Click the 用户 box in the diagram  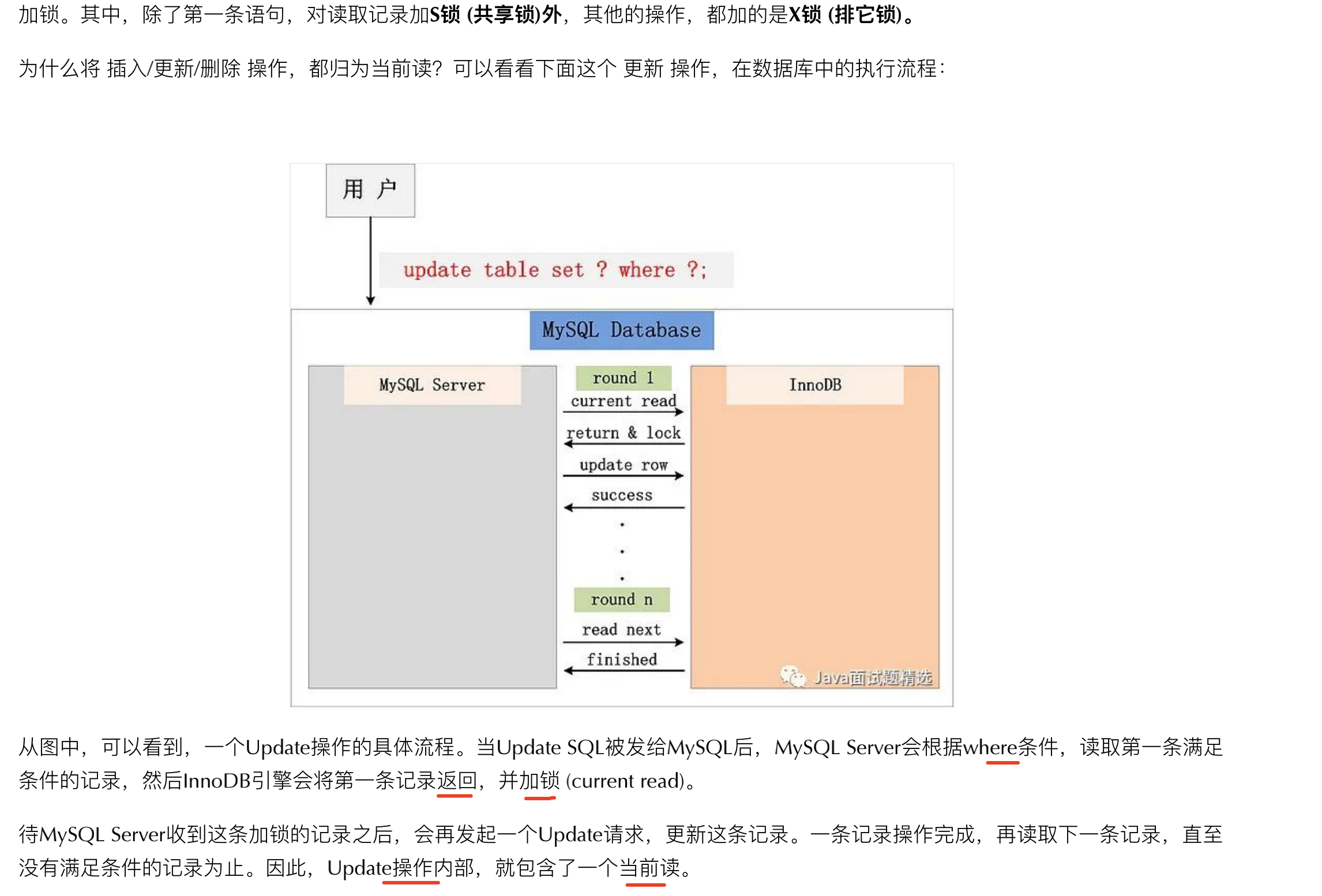pyautogui.click(x=370, y=190)
